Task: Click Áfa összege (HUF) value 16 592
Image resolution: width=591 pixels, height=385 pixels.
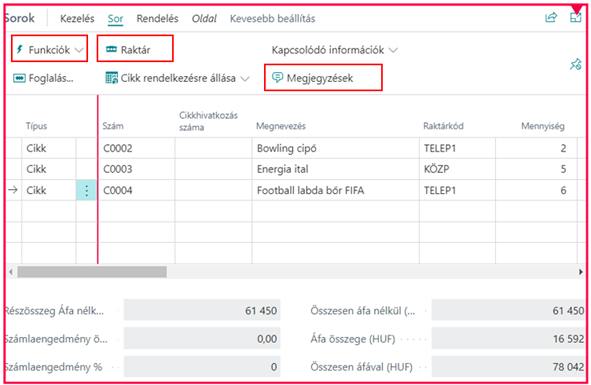Action: (x=508, y=339)
